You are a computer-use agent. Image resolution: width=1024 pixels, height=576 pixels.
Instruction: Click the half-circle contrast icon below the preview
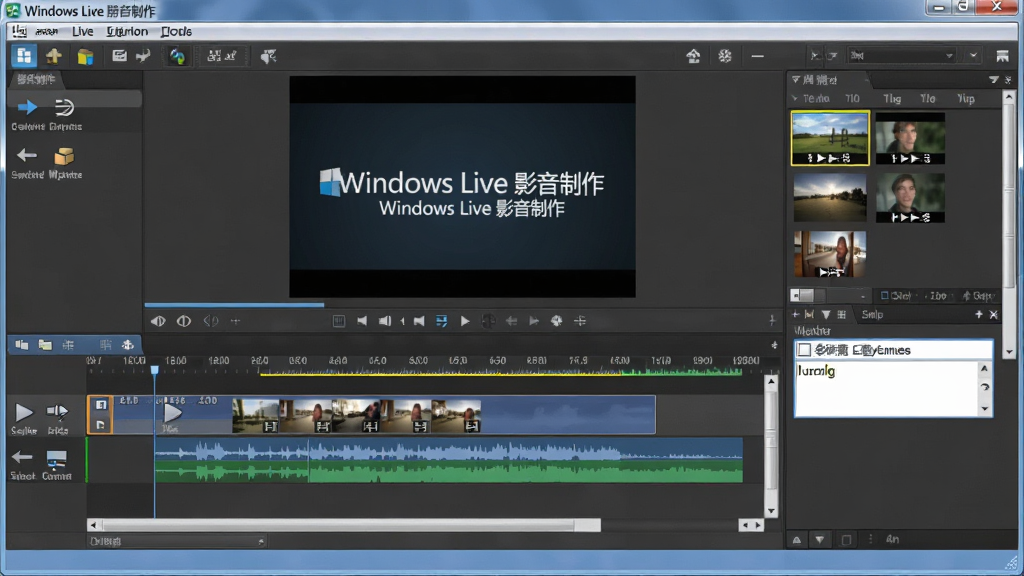pos(158,321)
